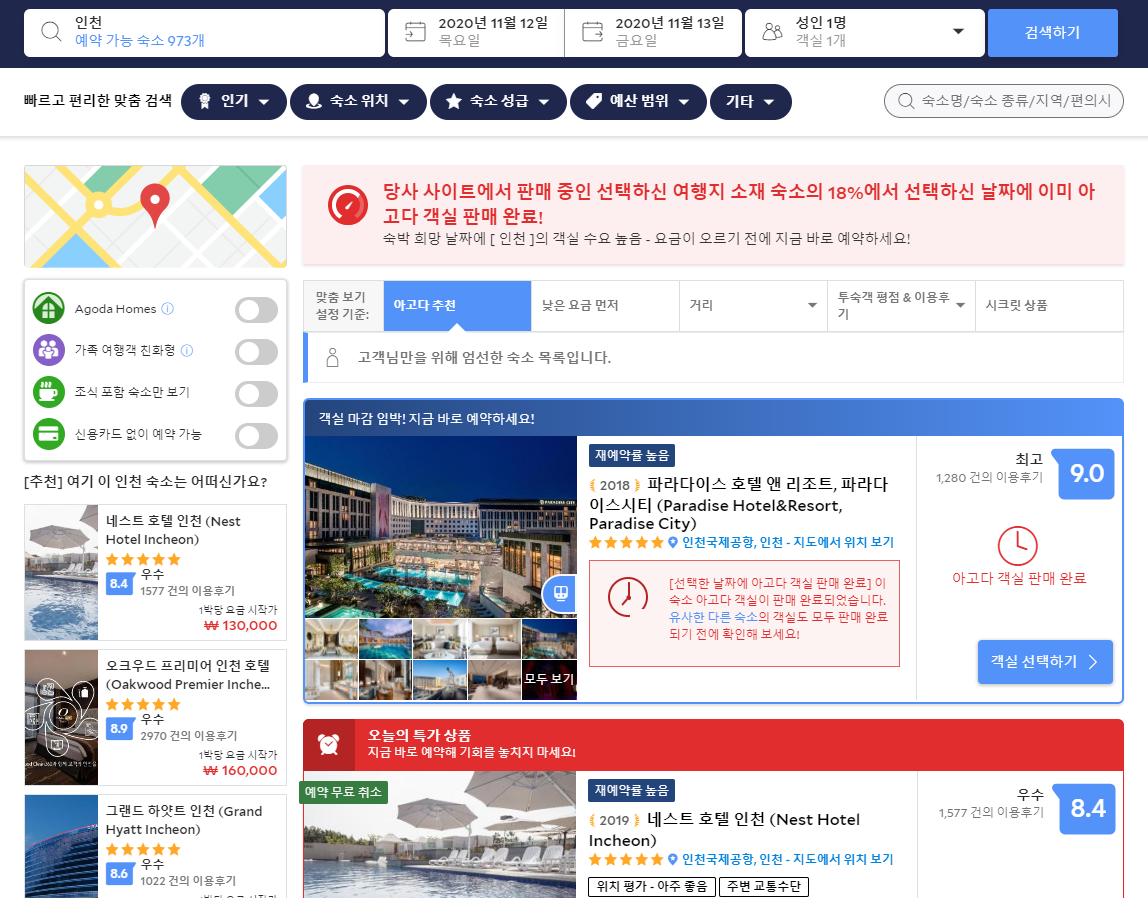Image resolution: width=1148 pixels, height=898 pixels.
Task: Enable the 가족 여행객 친화형 switch
Action: [256, 351]
